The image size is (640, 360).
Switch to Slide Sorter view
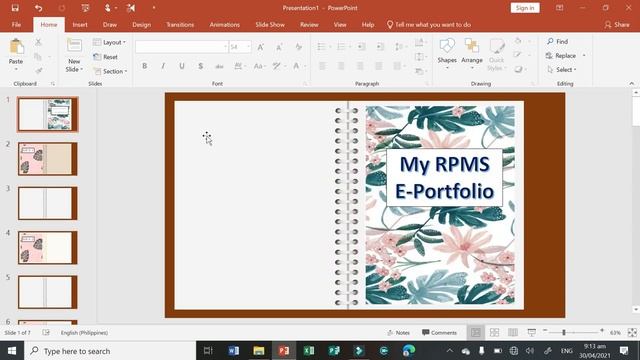tap(494, 333)
